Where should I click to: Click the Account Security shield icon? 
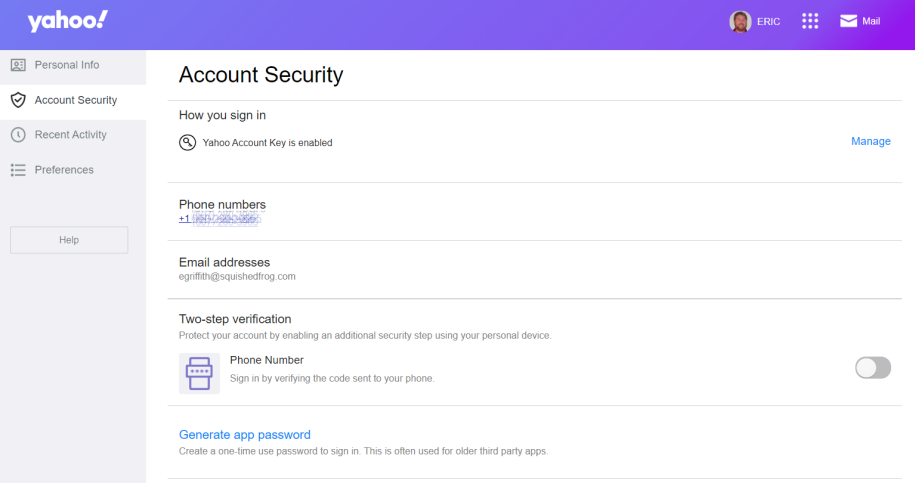pos(18,100)
